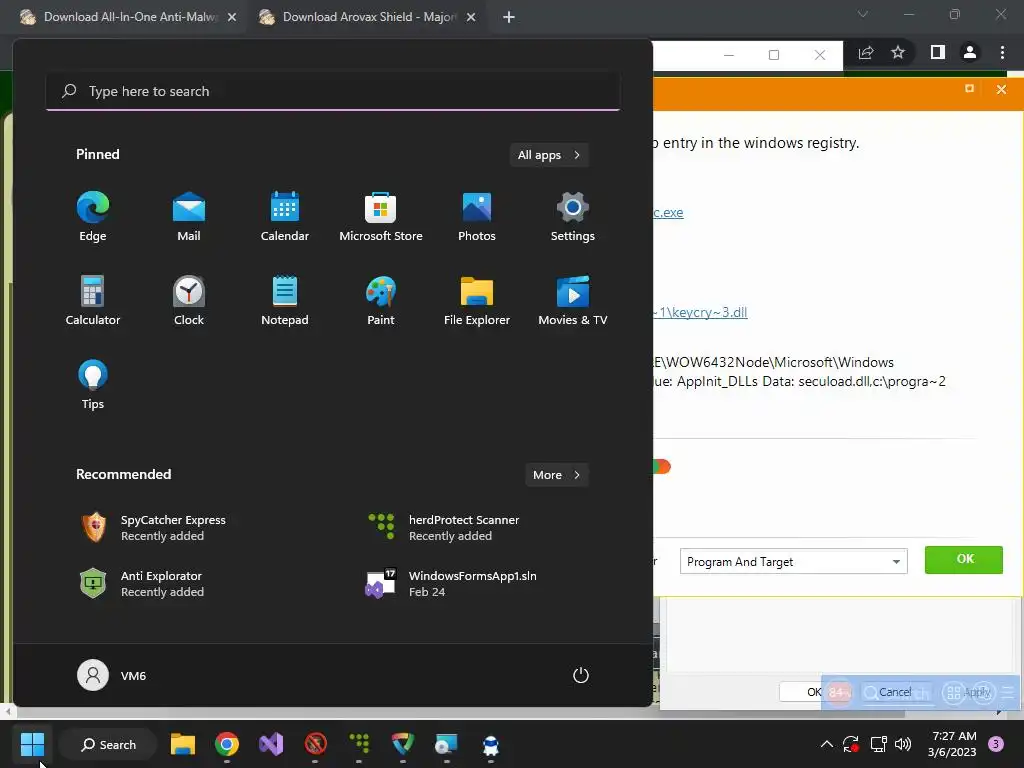Image resolution: width=1024 pixels, height=768 pixels.
Task: Show More recommended items
Action: click(556, 475)
